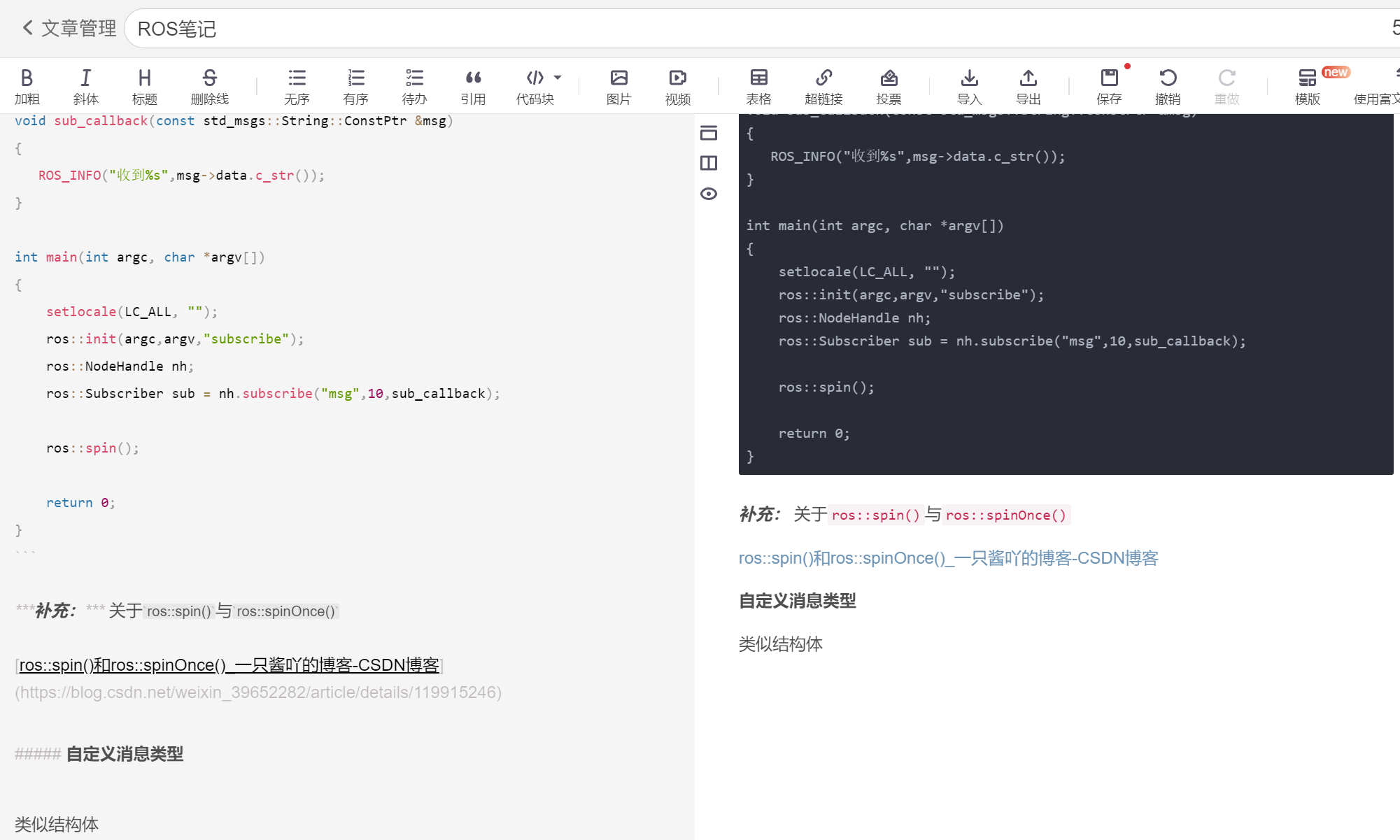
Task: Go back to 文章管理 via chevron
Action: click(x=27, y=28)
